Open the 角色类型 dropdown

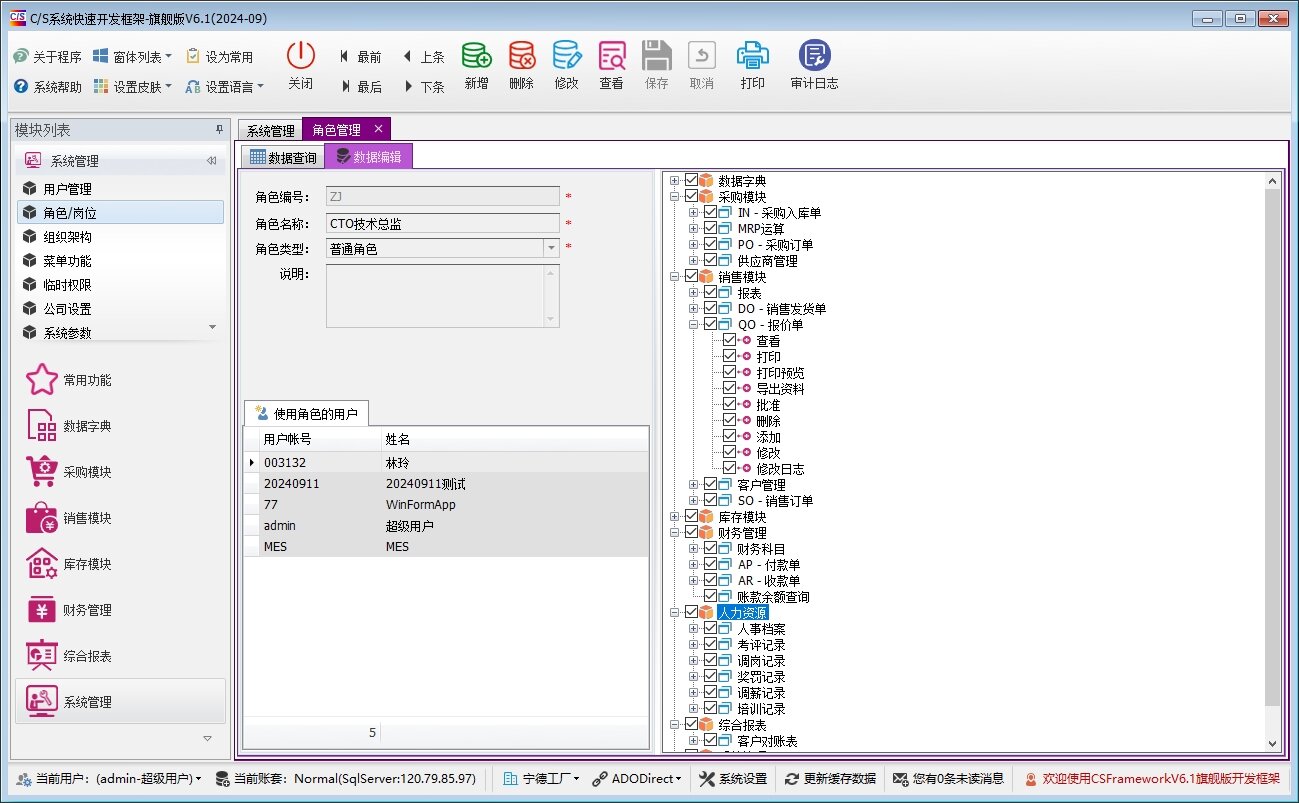pyautogui.click(x=550, y=249)
